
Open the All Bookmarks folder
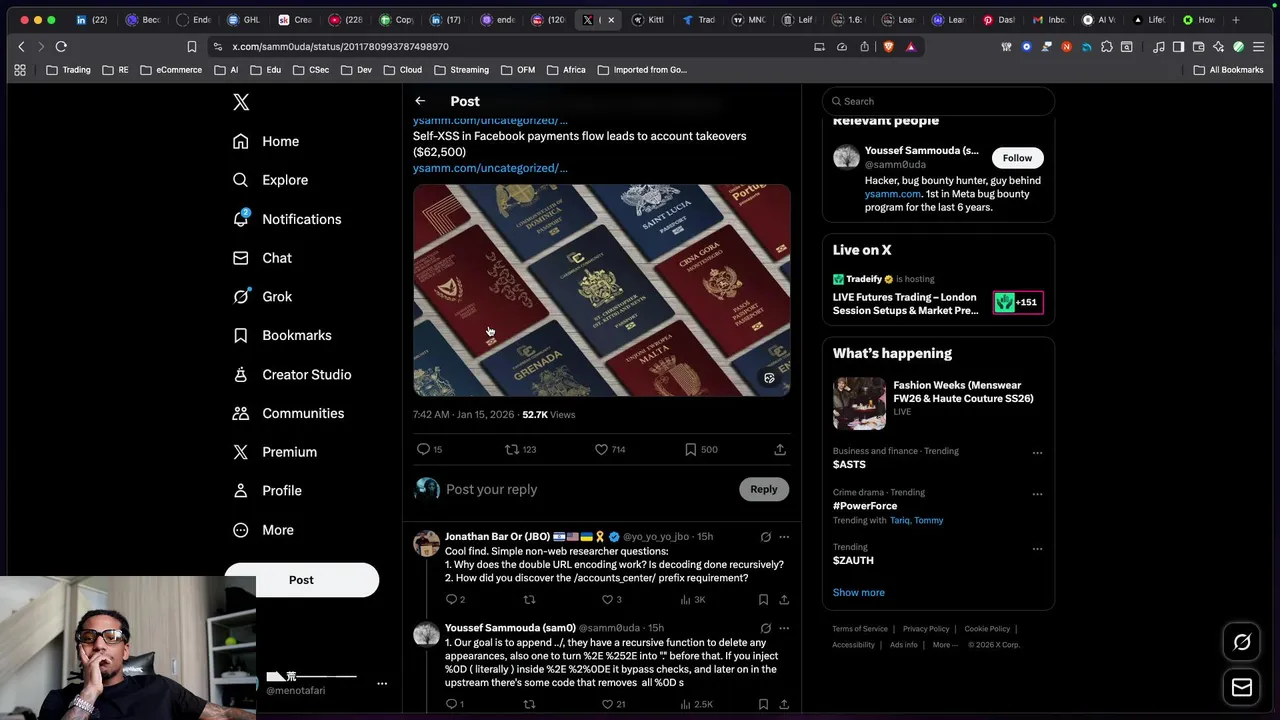[1229, 70]
